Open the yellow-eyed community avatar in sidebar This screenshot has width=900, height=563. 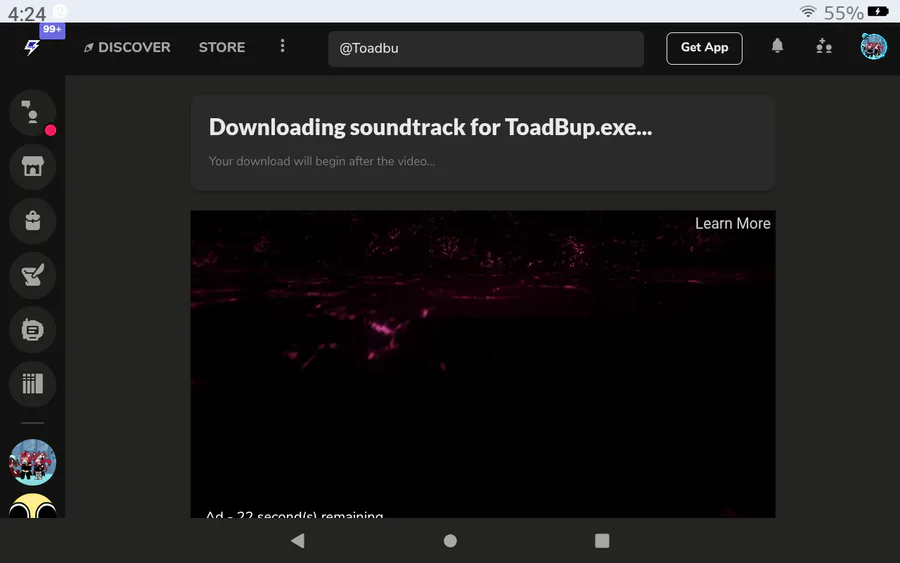point(32,507)
